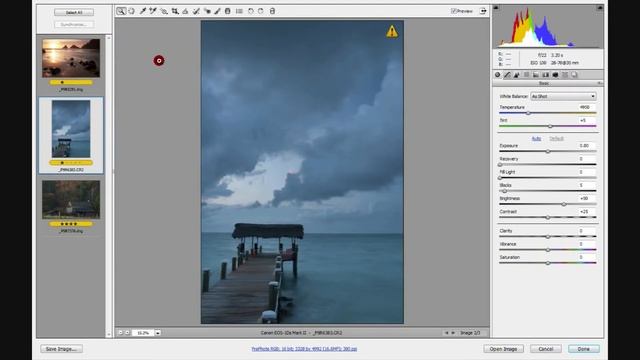
Task: Zoom in with the plus button
Action: pyautogui.click(x=127, y=333)
